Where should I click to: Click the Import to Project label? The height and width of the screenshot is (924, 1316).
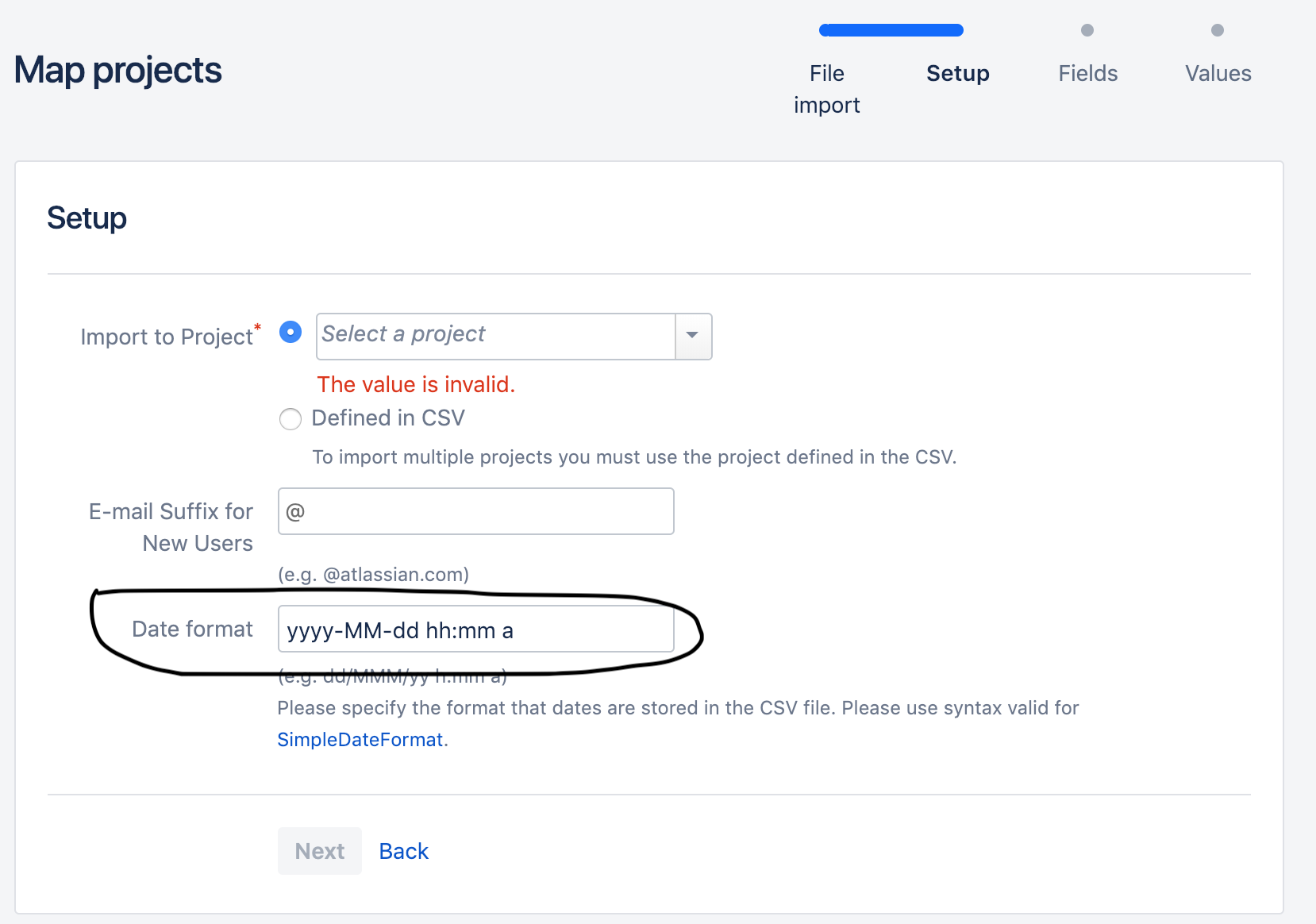point(167,337)
